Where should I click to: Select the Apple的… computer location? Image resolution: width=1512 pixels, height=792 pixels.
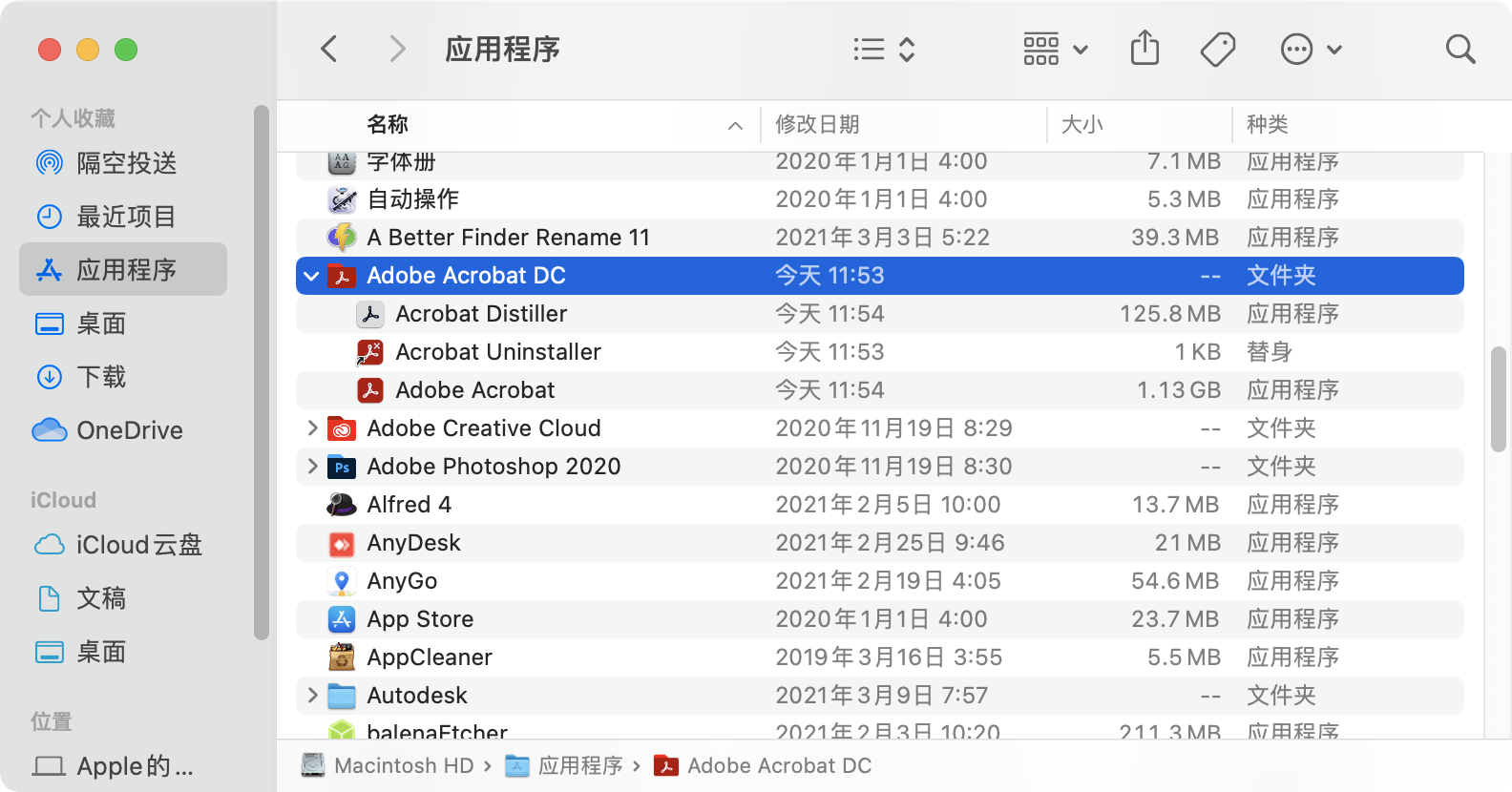tap(123, 766)
